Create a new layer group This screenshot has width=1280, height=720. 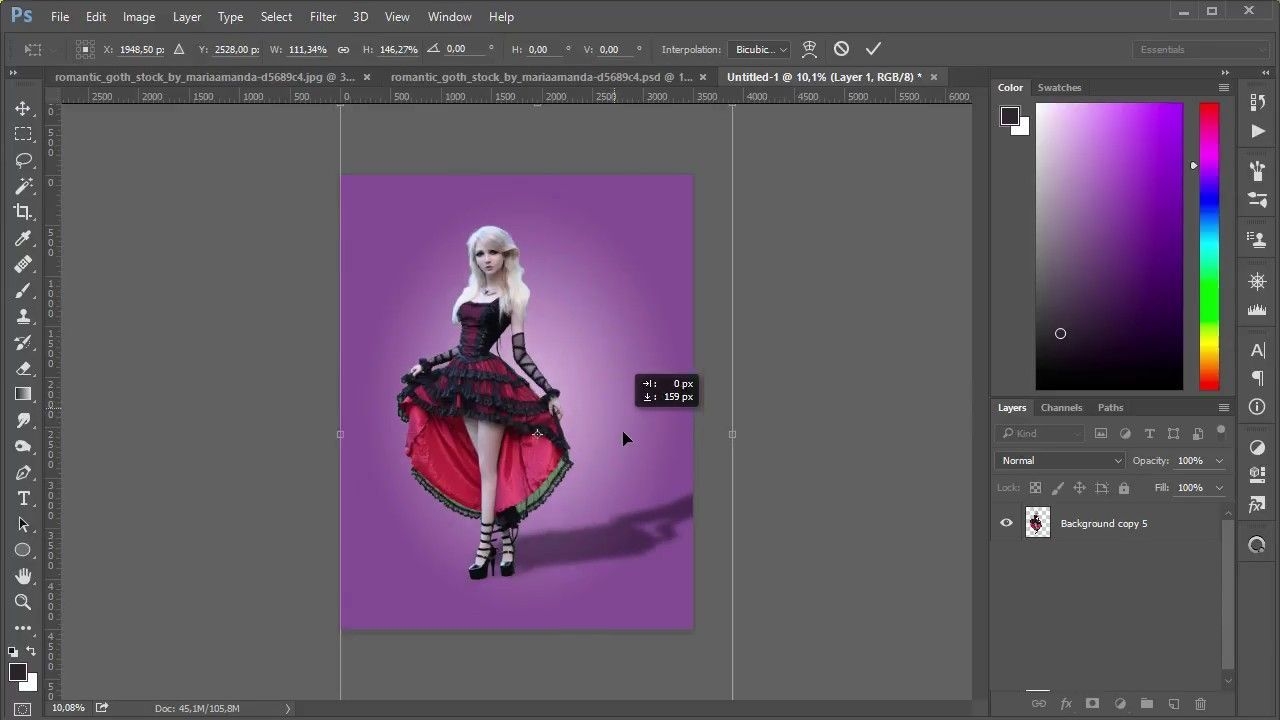(1147, 704)
